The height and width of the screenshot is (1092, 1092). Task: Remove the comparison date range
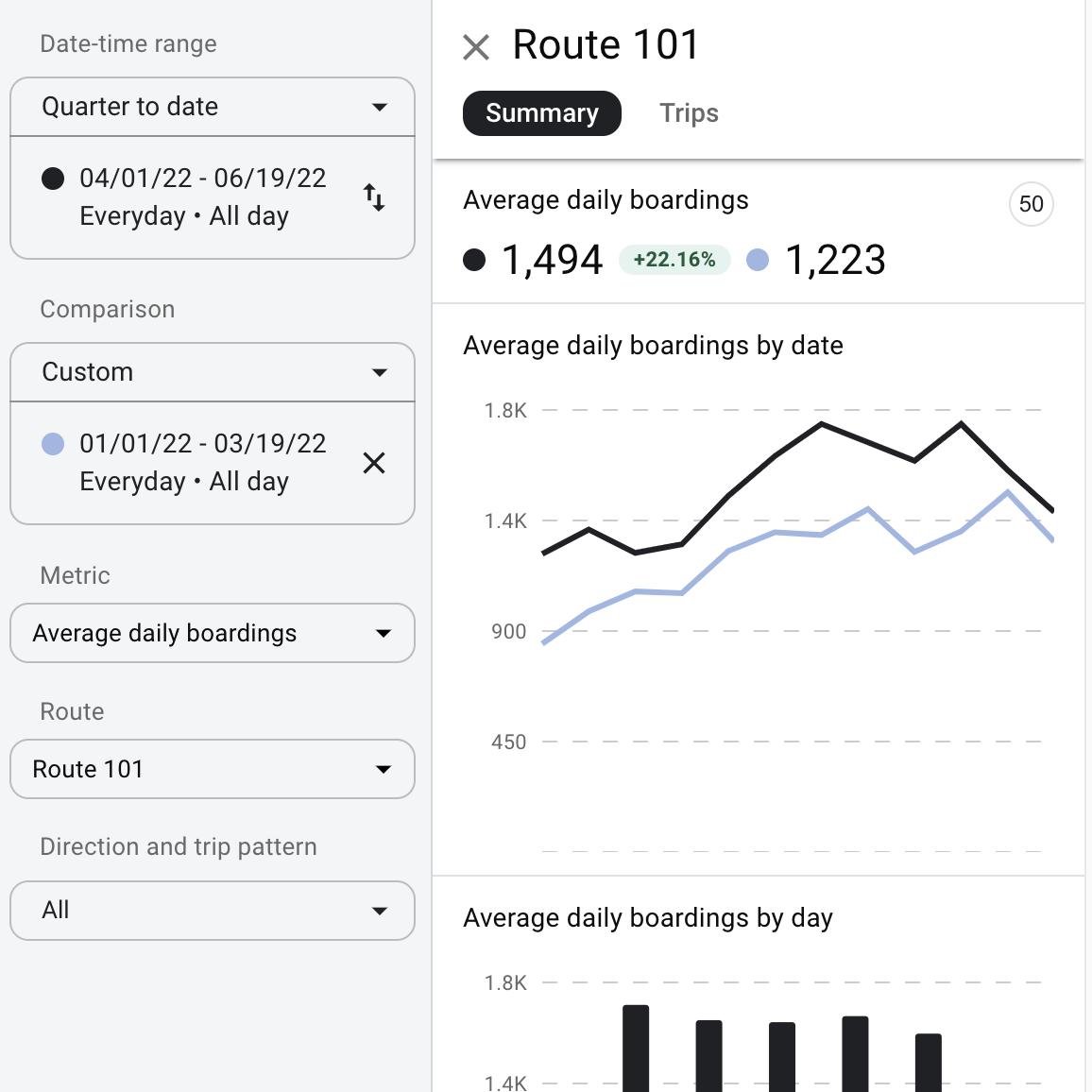point(374,463)
